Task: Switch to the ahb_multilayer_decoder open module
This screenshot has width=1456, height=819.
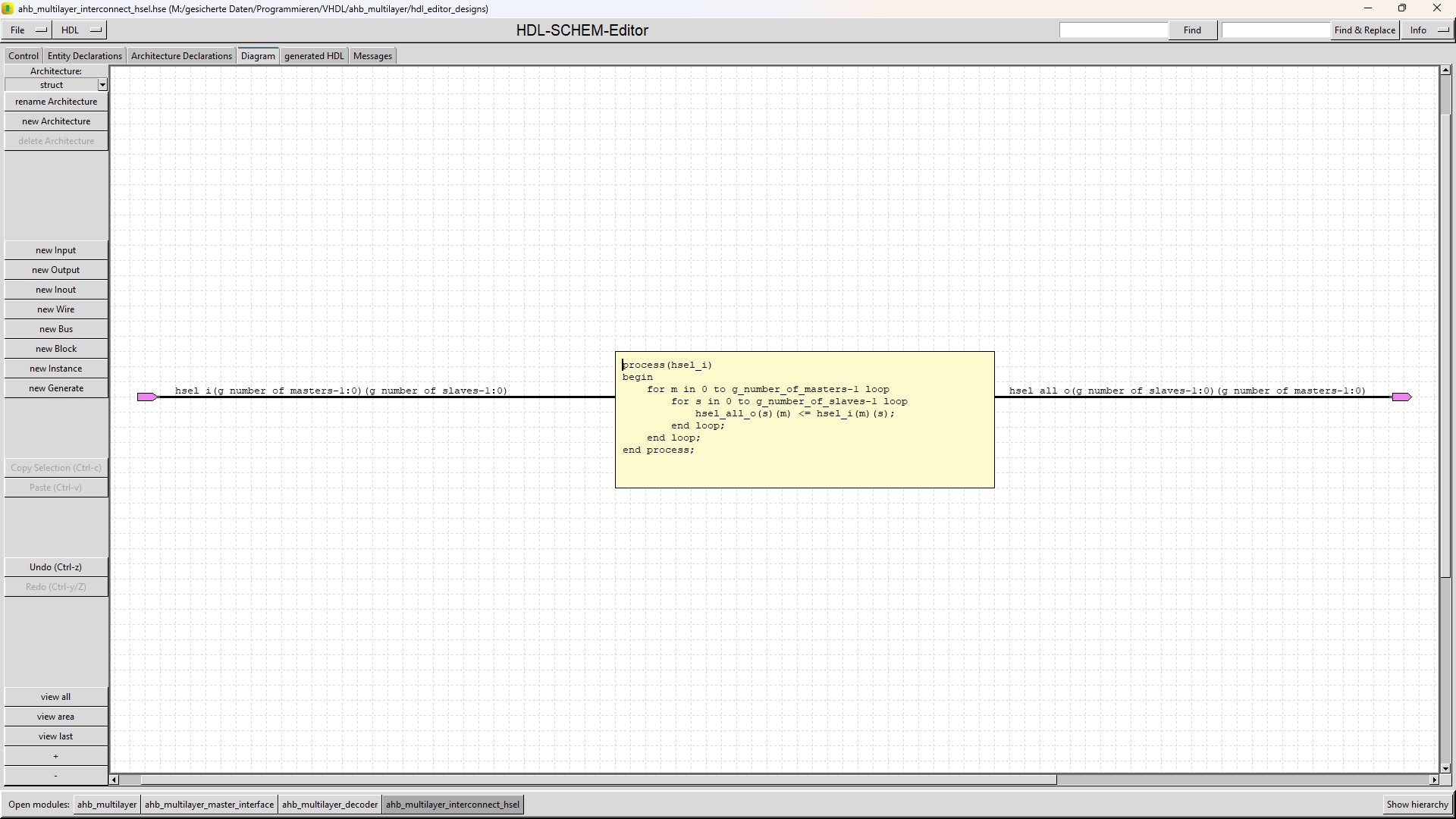Action: click(x=329, y=805)
